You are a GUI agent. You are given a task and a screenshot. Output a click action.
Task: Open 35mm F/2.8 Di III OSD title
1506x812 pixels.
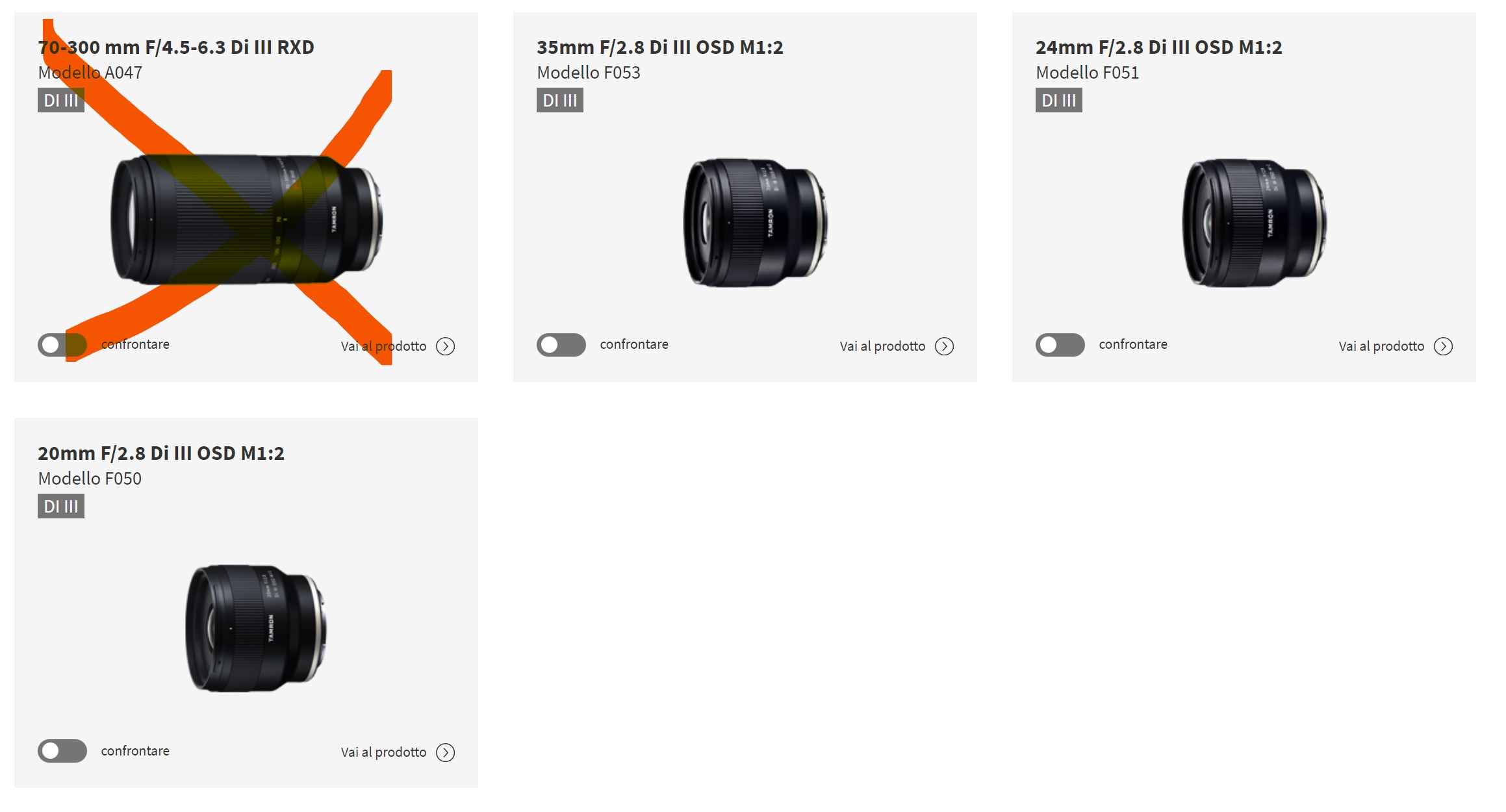660,47
